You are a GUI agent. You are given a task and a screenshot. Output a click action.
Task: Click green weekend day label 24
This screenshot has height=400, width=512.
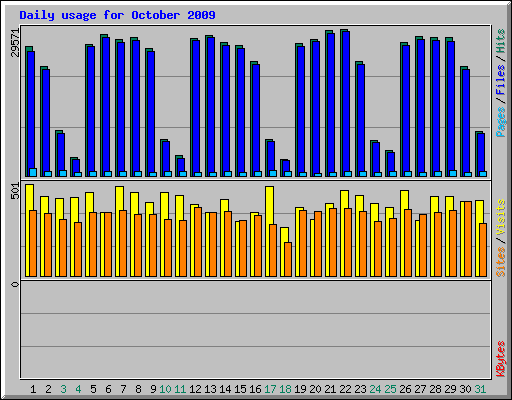(x=375, y=389)
